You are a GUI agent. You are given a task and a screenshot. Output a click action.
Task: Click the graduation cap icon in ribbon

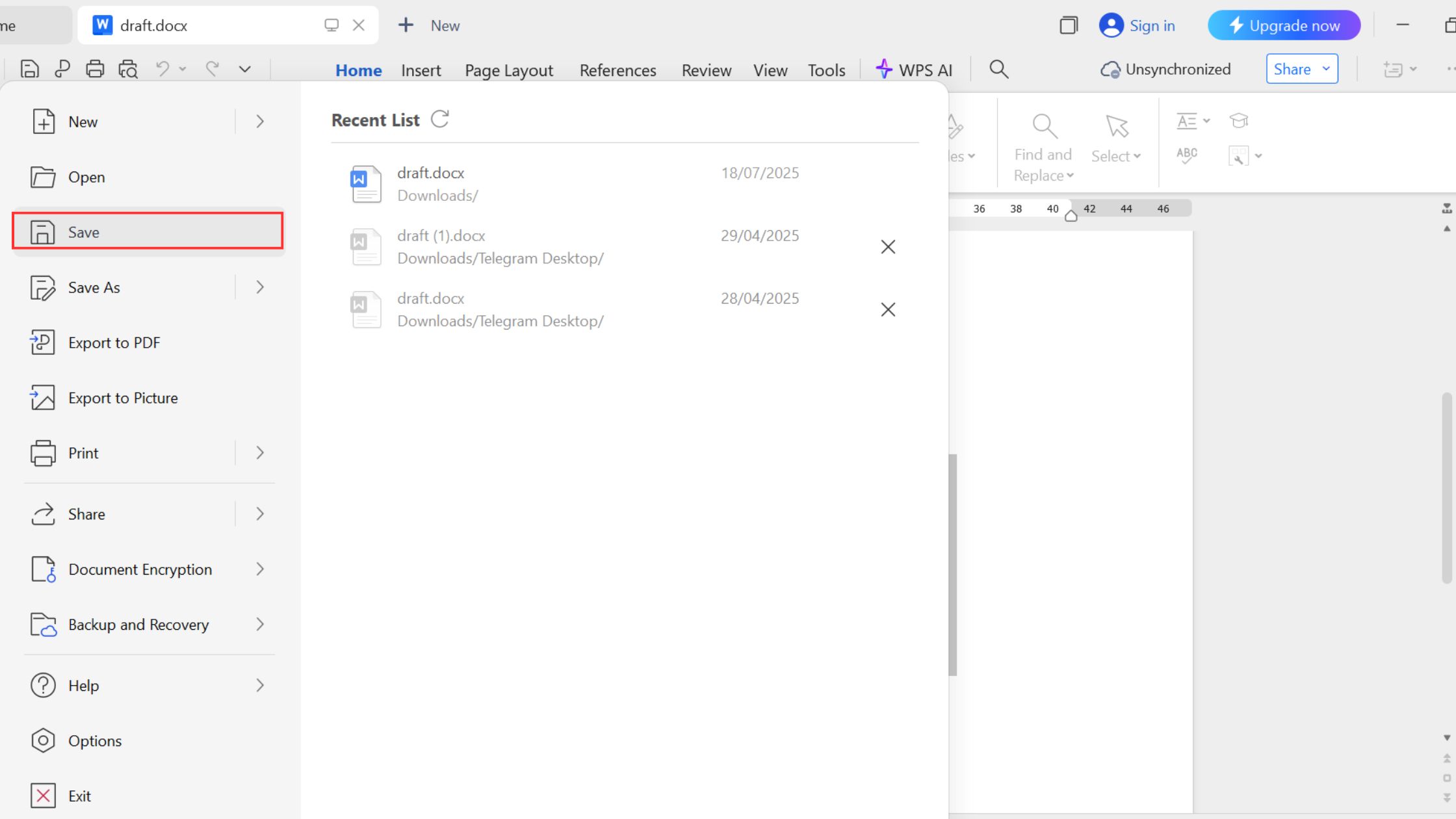pos(1239,121)
